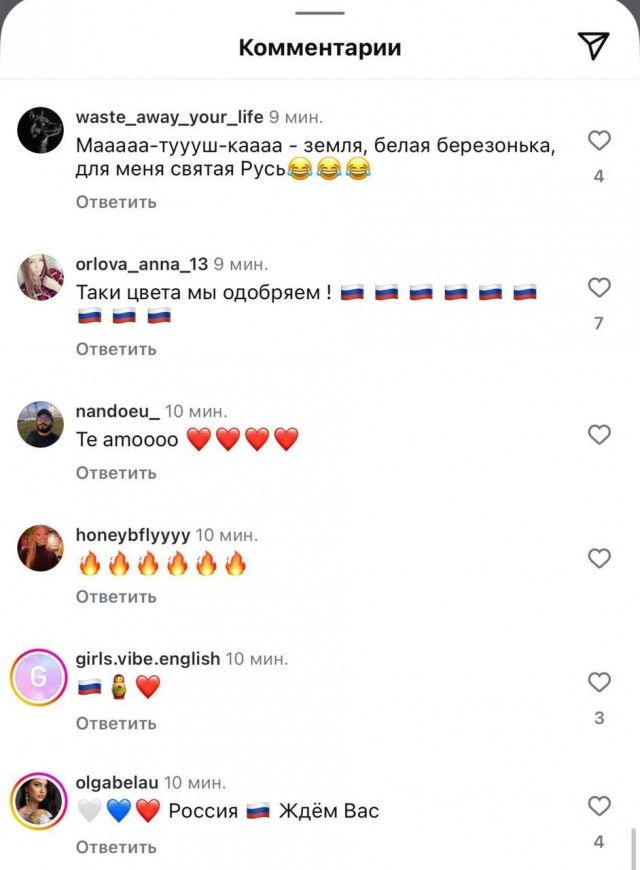The height and width of the screenshot is (870, 640).
Task: View girls.vibe.english story ring avatar
Action: [x=38, y=677]
